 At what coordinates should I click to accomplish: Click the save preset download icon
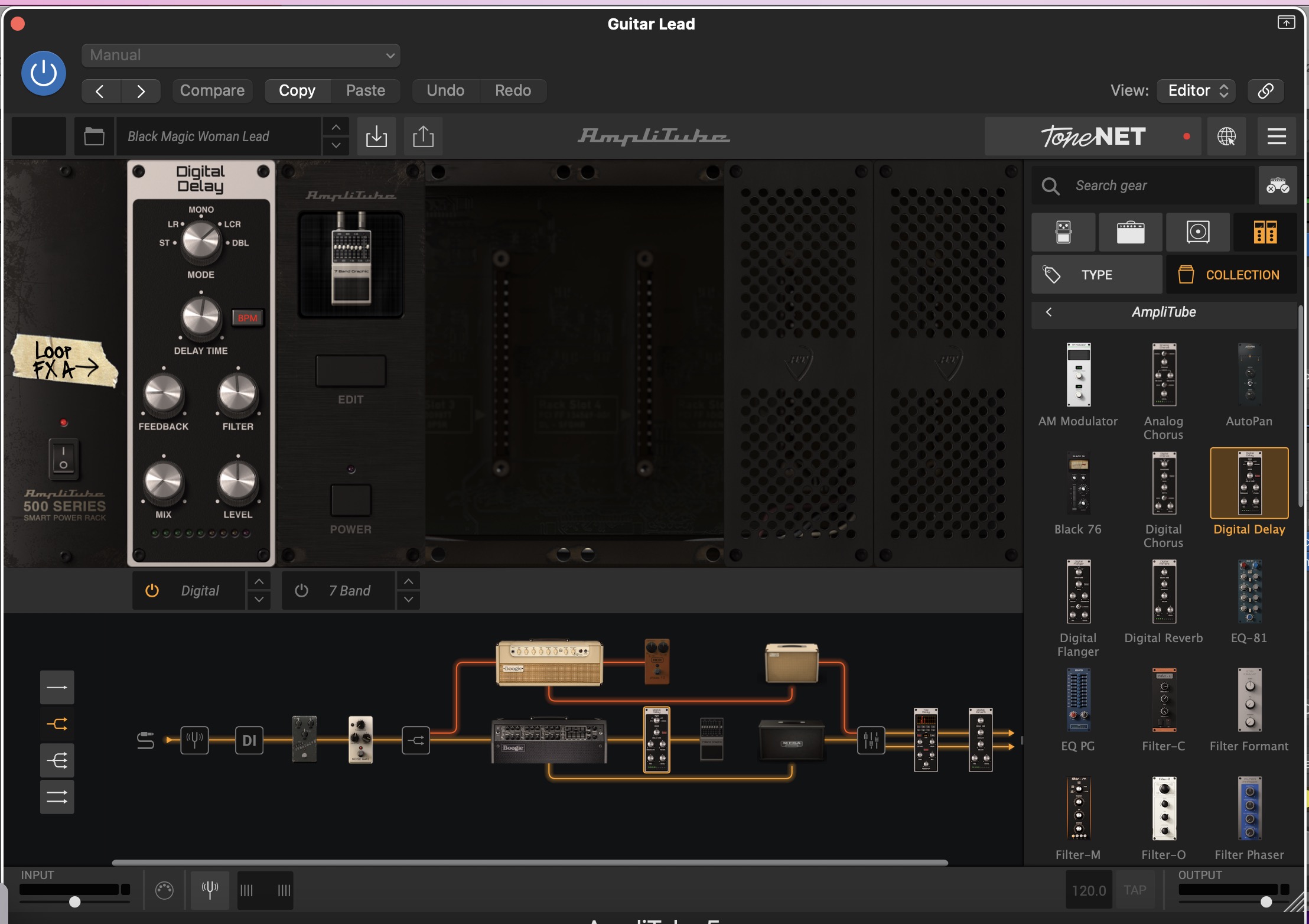click(376, 136)
